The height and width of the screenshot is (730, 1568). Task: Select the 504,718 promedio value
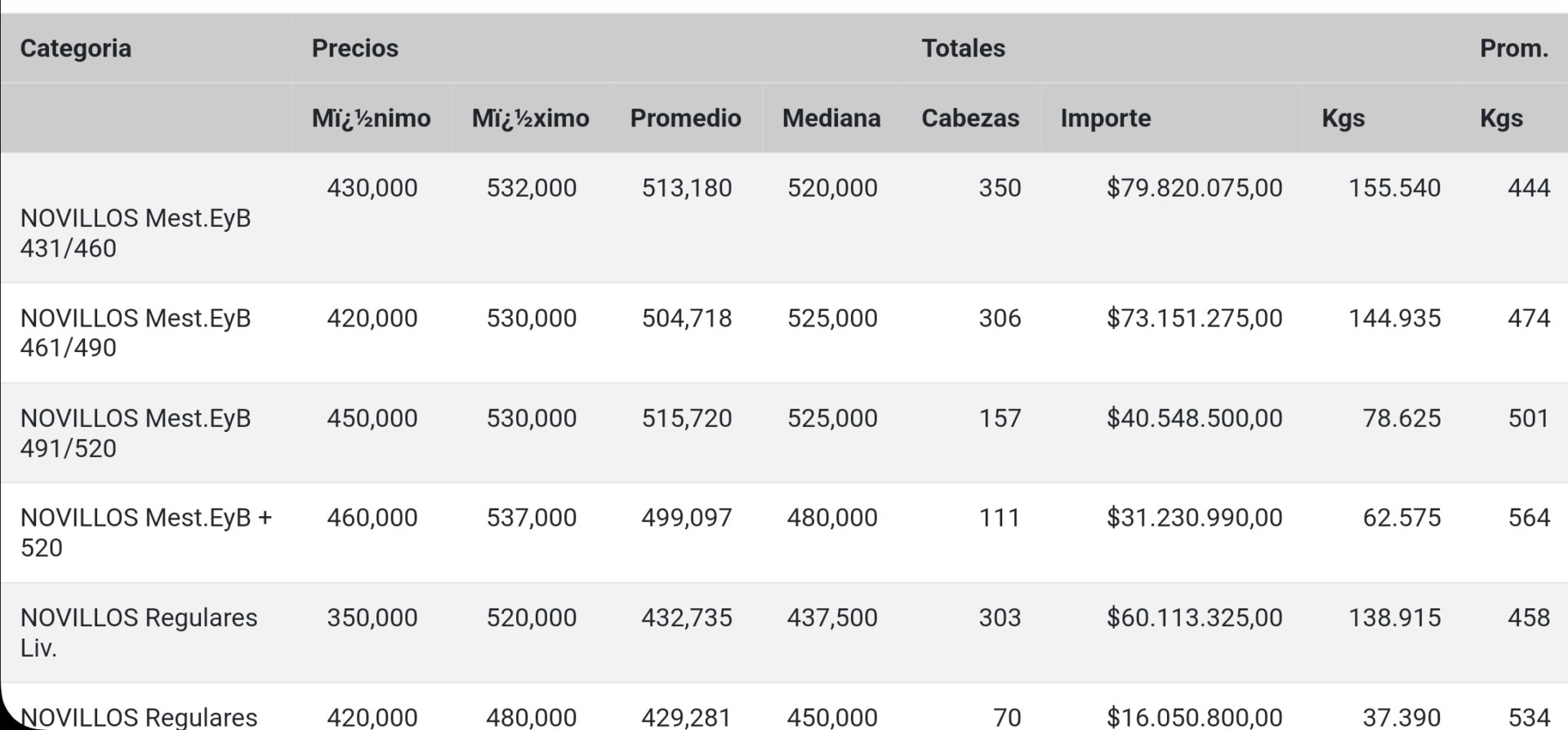[686, 318]
